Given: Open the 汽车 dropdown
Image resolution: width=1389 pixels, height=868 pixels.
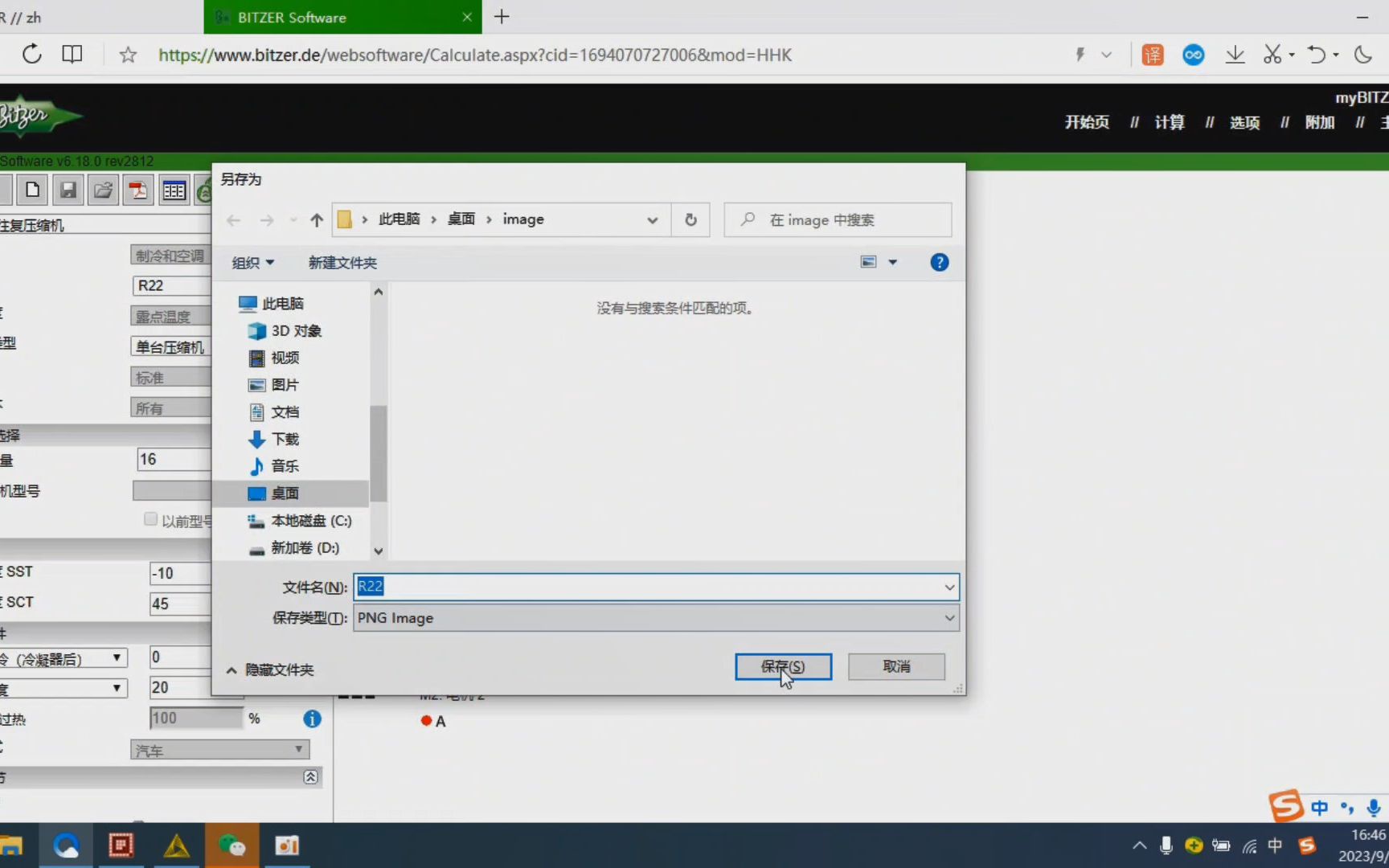Looking at the screenshot, I should point(219,750).
